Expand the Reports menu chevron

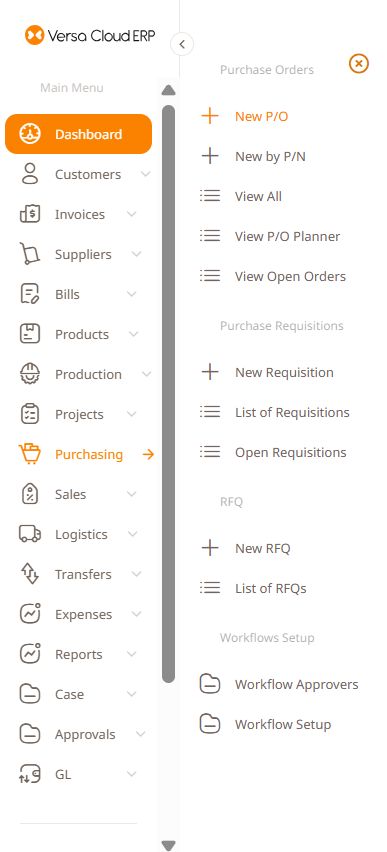[x=132, y=654]
